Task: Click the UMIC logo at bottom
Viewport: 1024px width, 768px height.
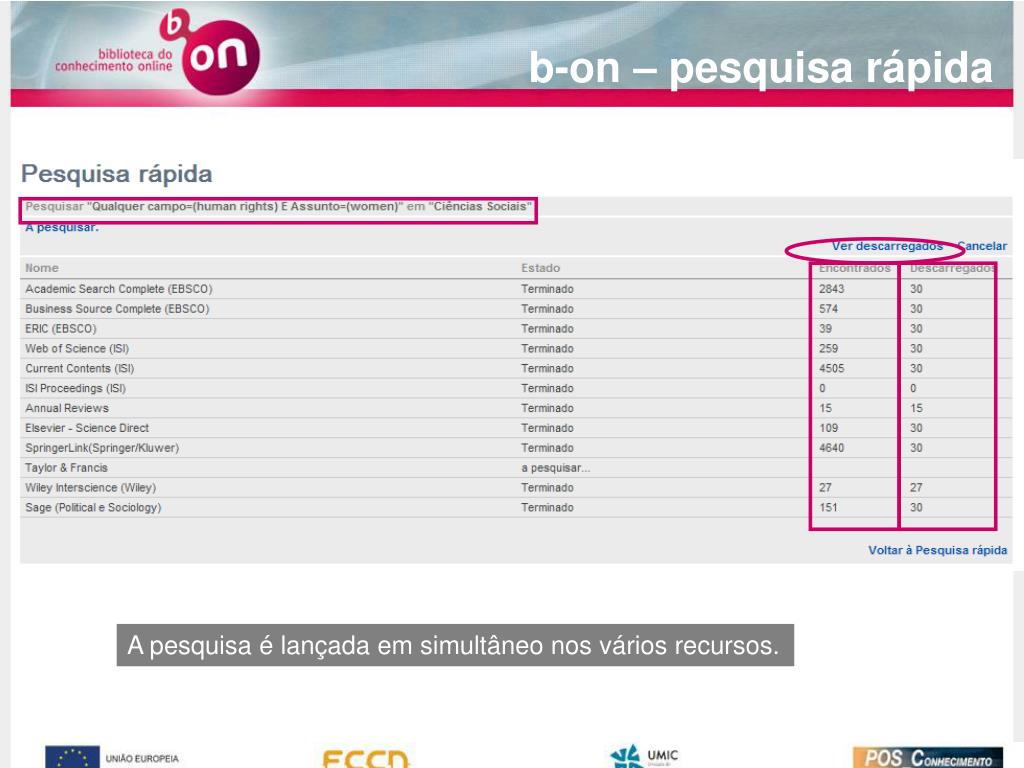Action: point(645,757)
